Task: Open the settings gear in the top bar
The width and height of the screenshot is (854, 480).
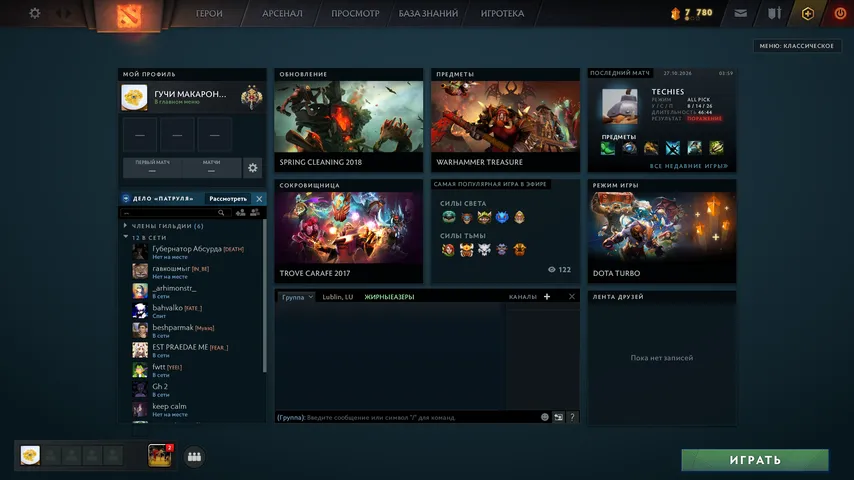Action: [x=34, y=13]
